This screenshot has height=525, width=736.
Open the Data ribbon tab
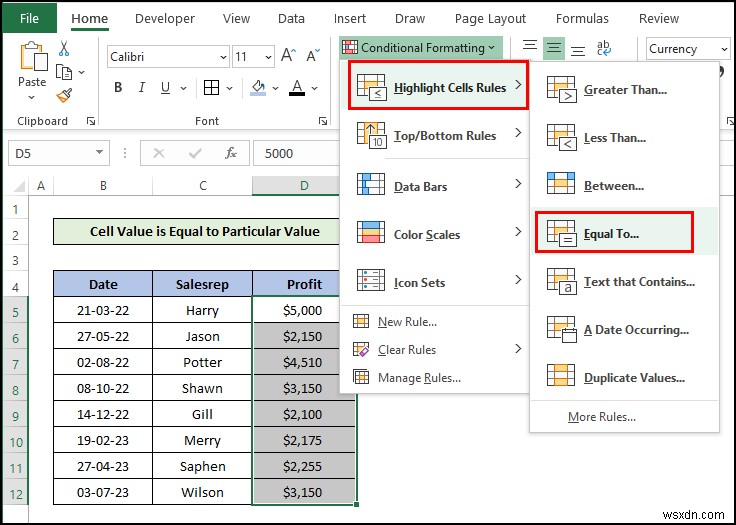[291, 18]
